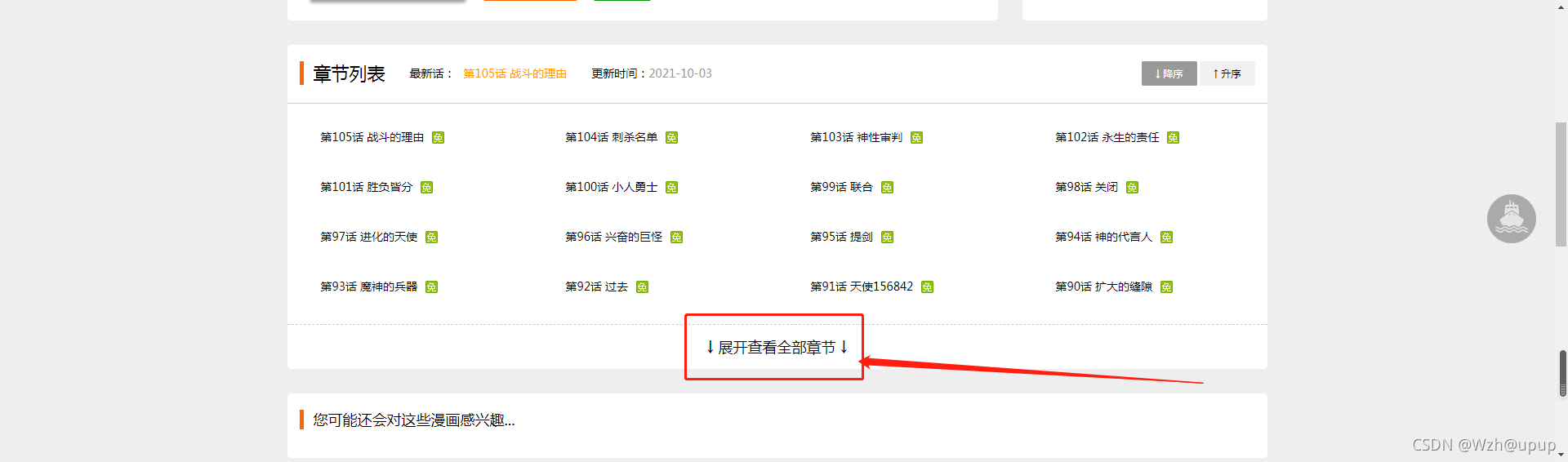1568x462 pixels.
Task: Click the ship icon floating button
Action: coord(1511,219)
